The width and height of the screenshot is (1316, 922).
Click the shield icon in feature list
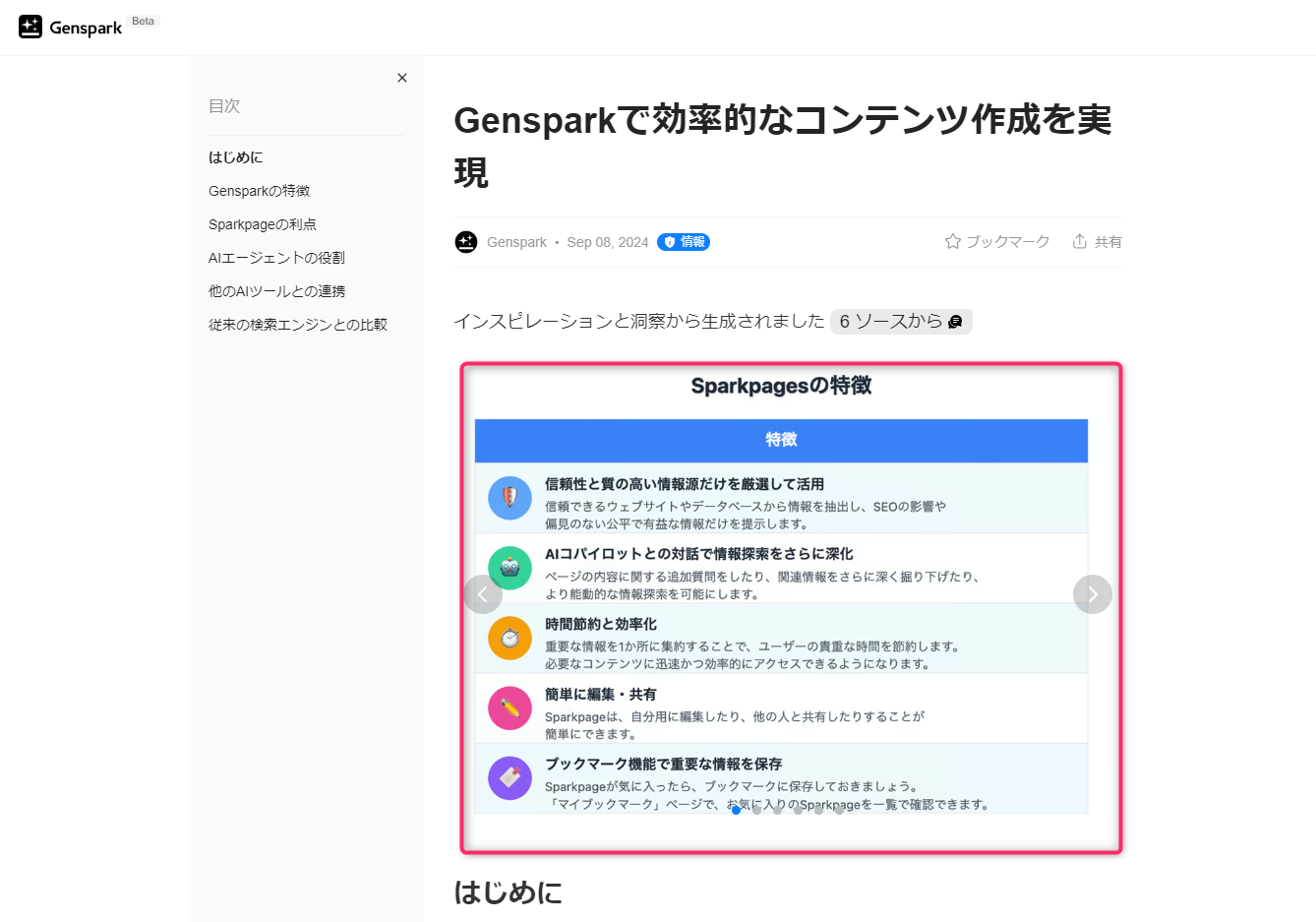(x=509, y=497)
